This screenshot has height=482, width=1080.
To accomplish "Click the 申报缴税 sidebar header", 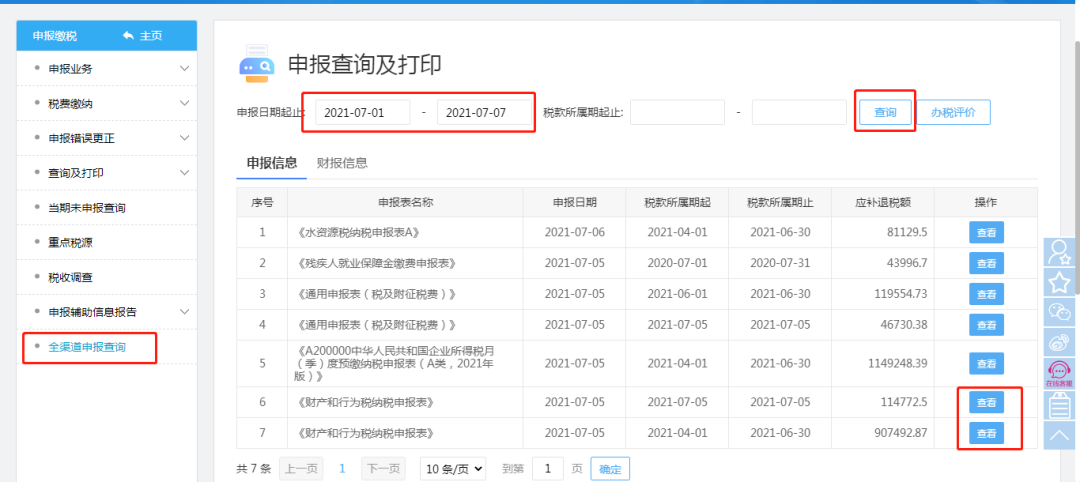I will (x=54, y=36).
